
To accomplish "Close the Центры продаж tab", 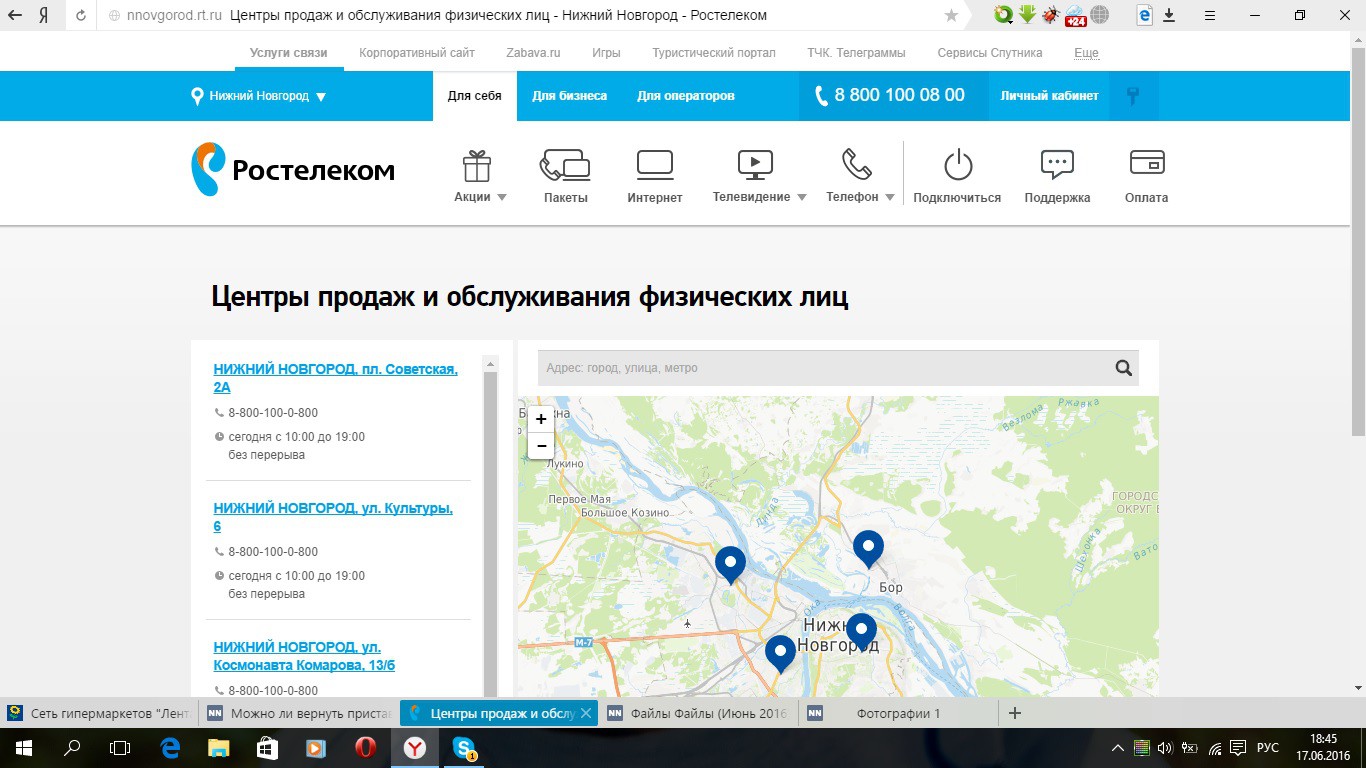I will pyautogui.click(x=587, y=713).
